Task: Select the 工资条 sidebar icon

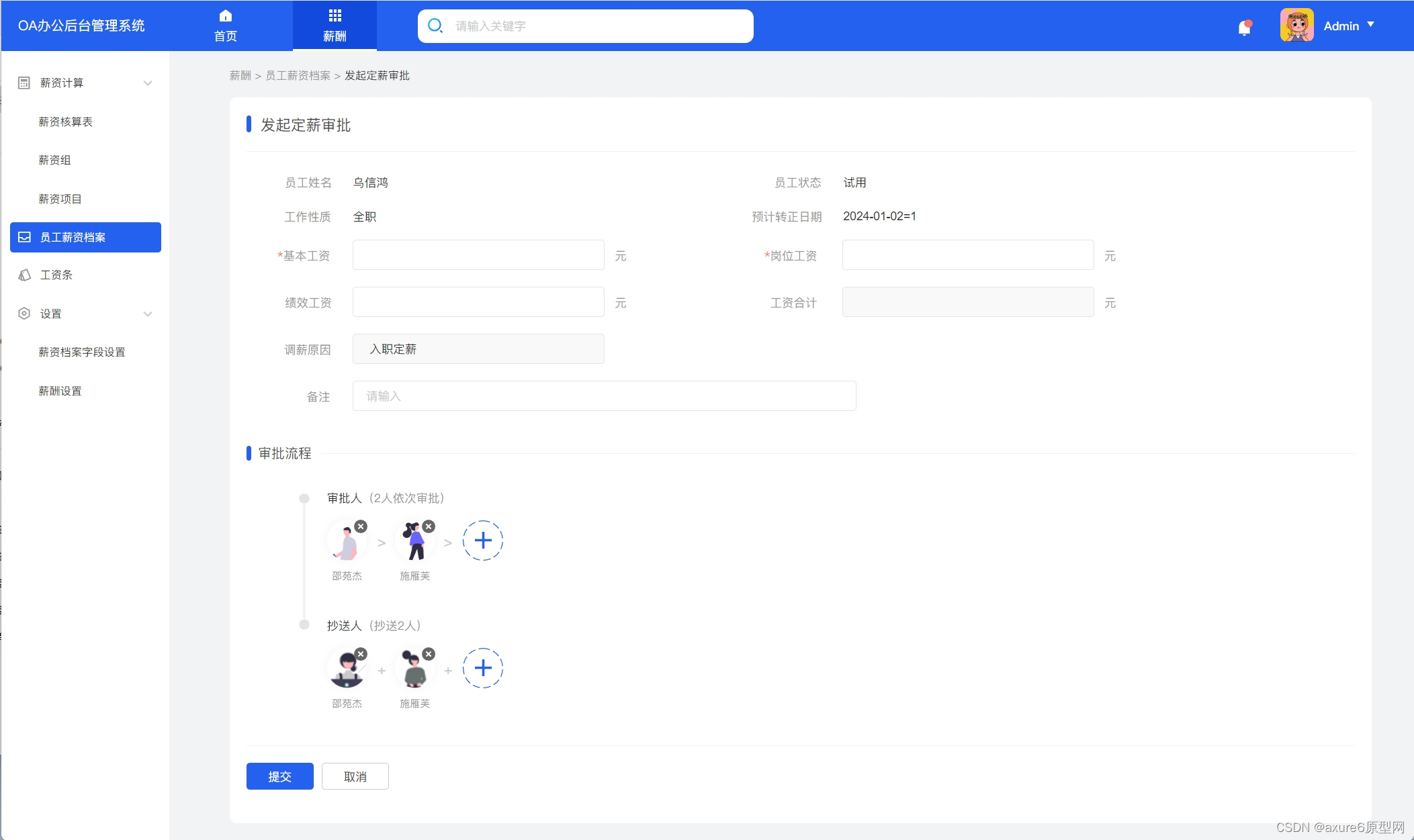Action: tap(23, 275)
